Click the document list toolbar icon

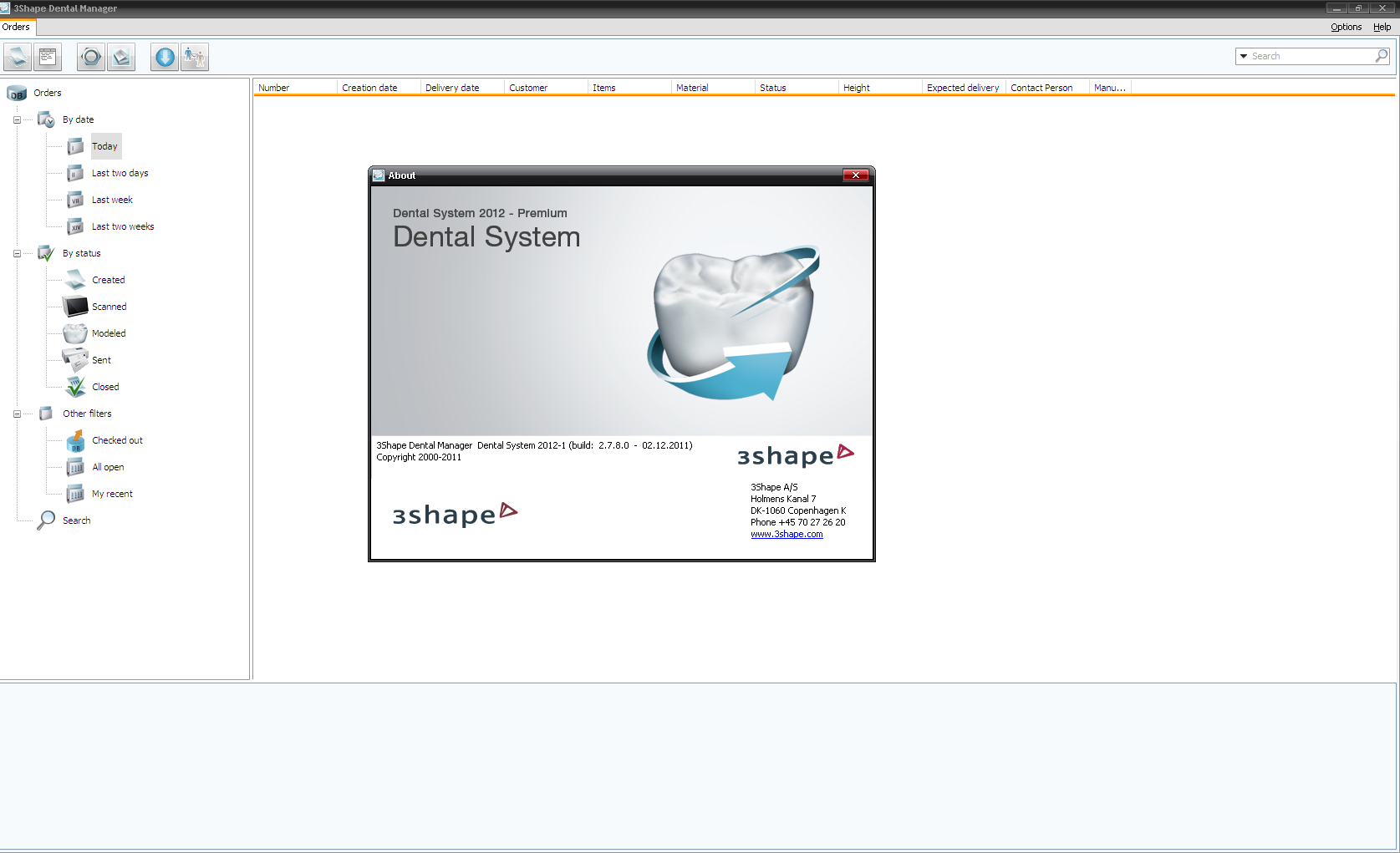pos(48,57)
